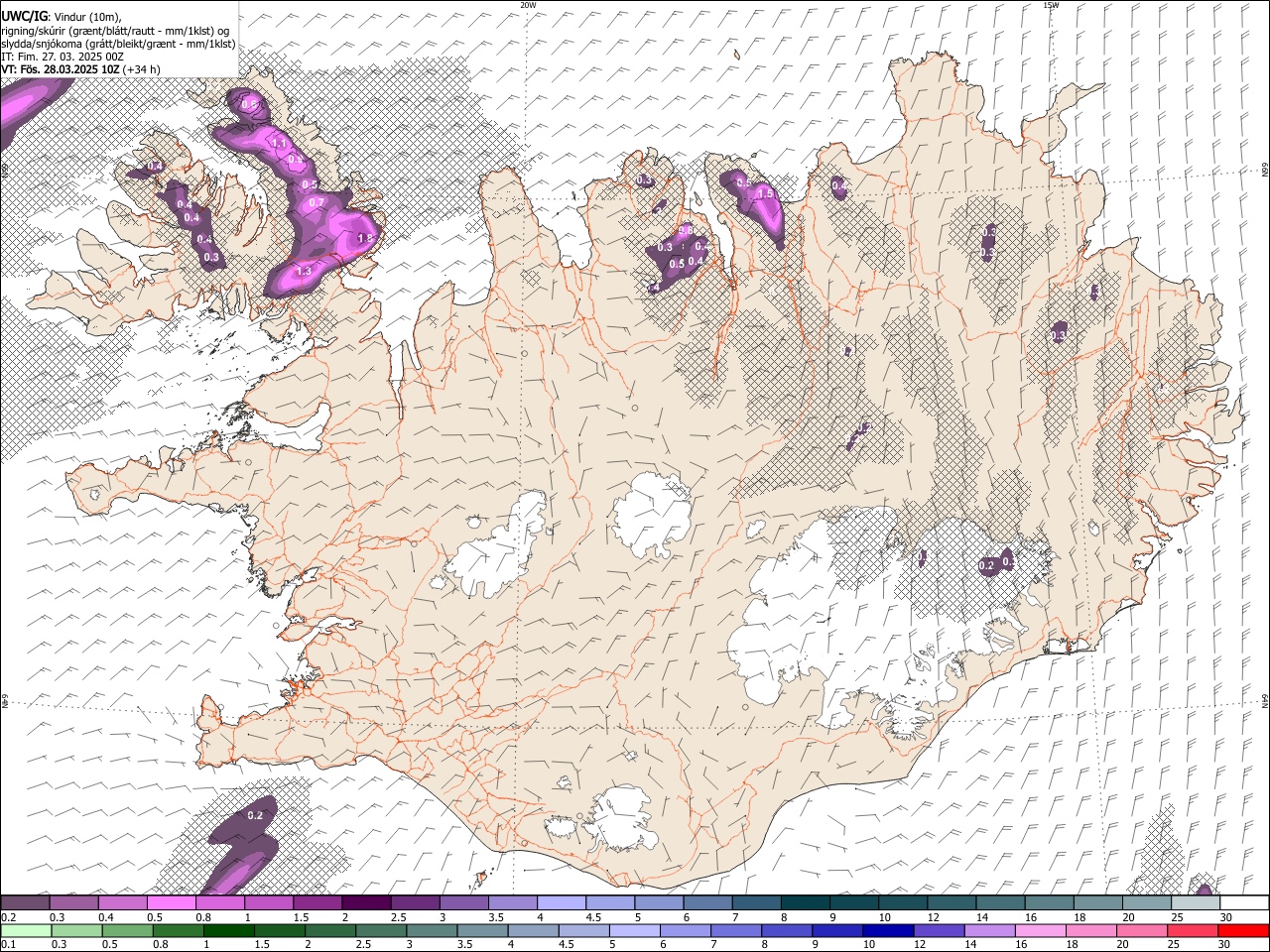Select the darkest green legend swatch

228,930
